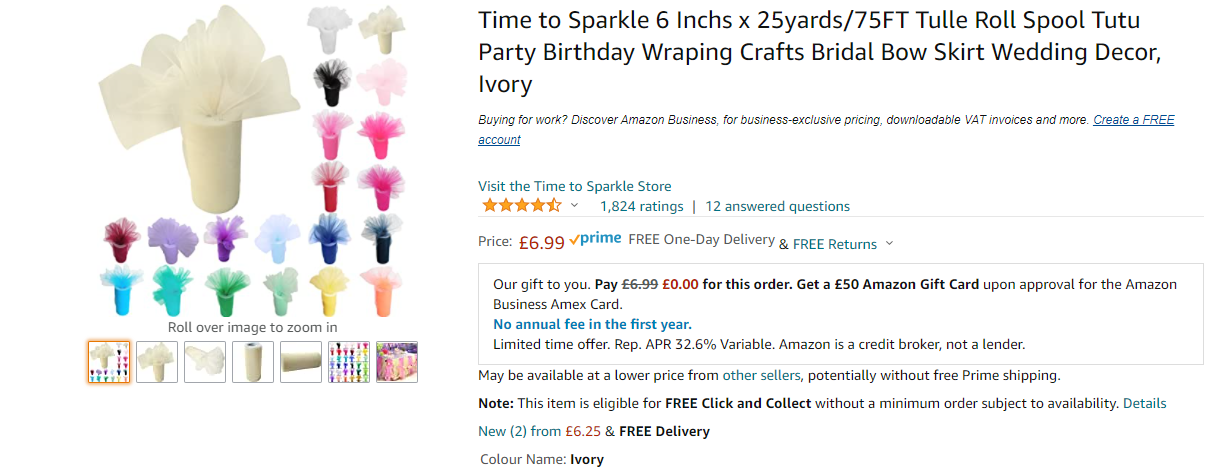The width and height of the screenshot is (1207, 476).
Task: Select the upright ivory roll thumbnail
Action: 253,362
